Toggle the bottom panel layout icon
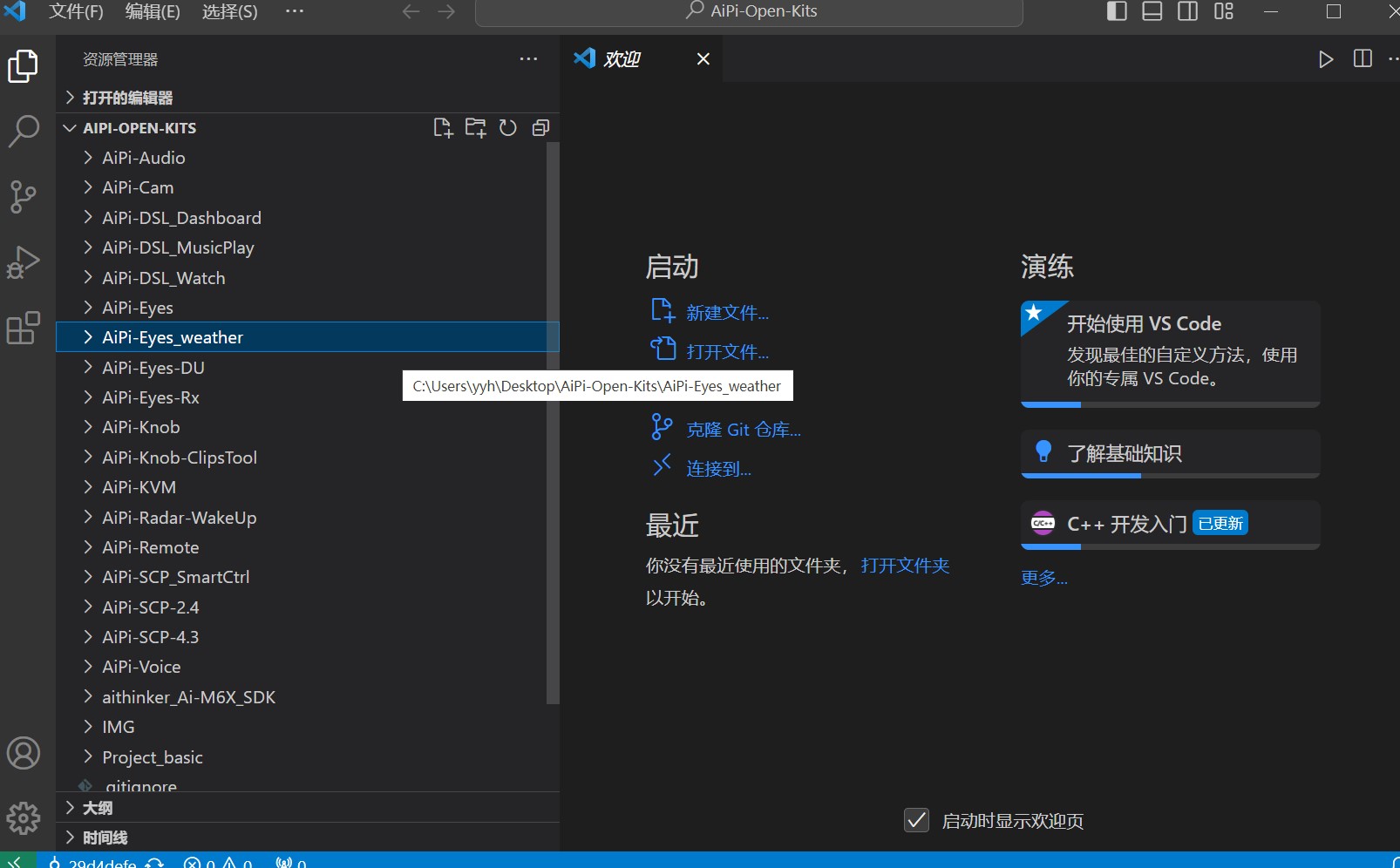 pos(1152,11)
